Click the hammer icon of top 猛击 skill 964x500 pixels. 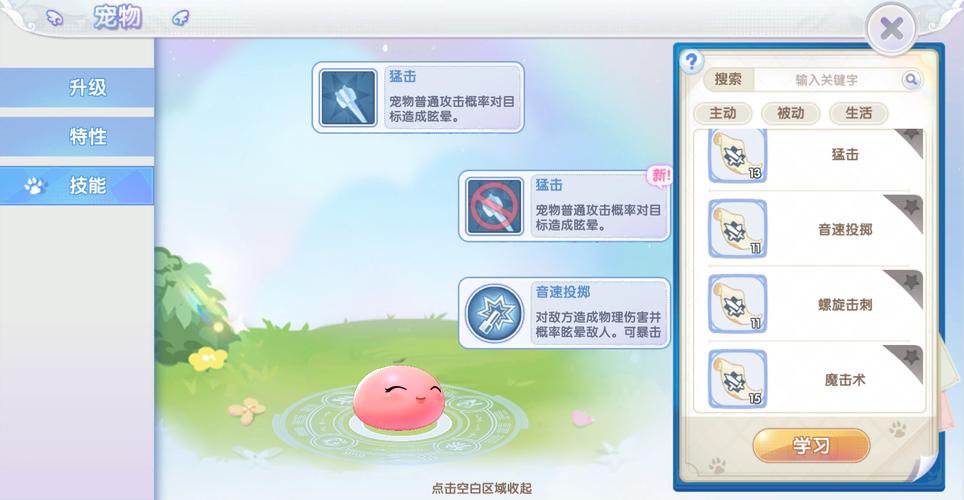point(348,98)
